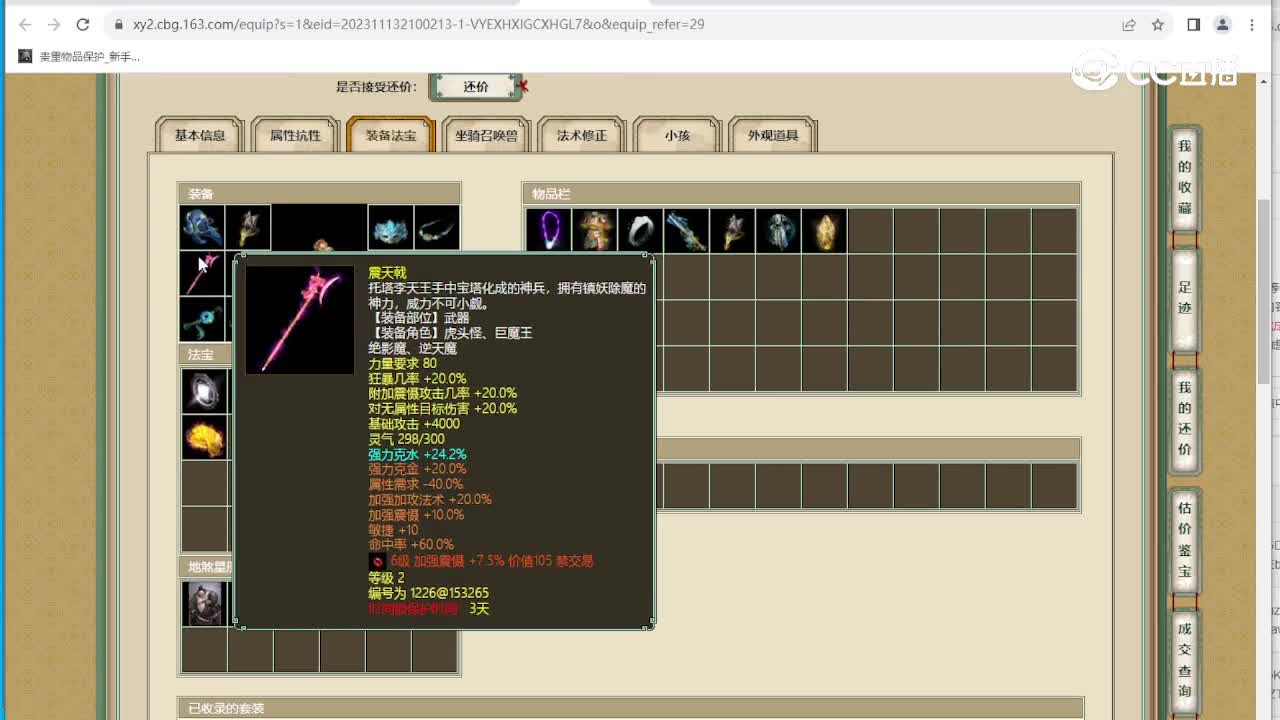The height and width of the screenshot is (720, 1280).
Task: Open the Chrome three-dot menu
Action: point(1252,24)
